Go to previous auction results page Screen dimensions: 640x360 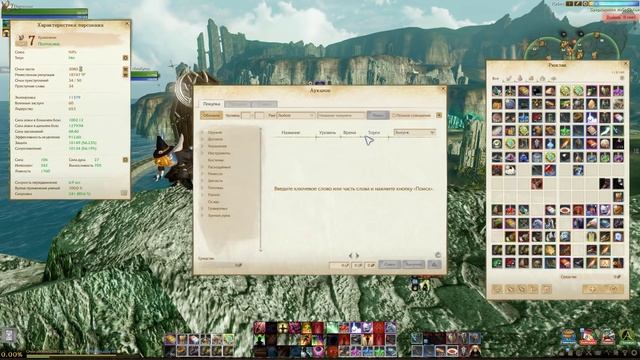point(350,256)
